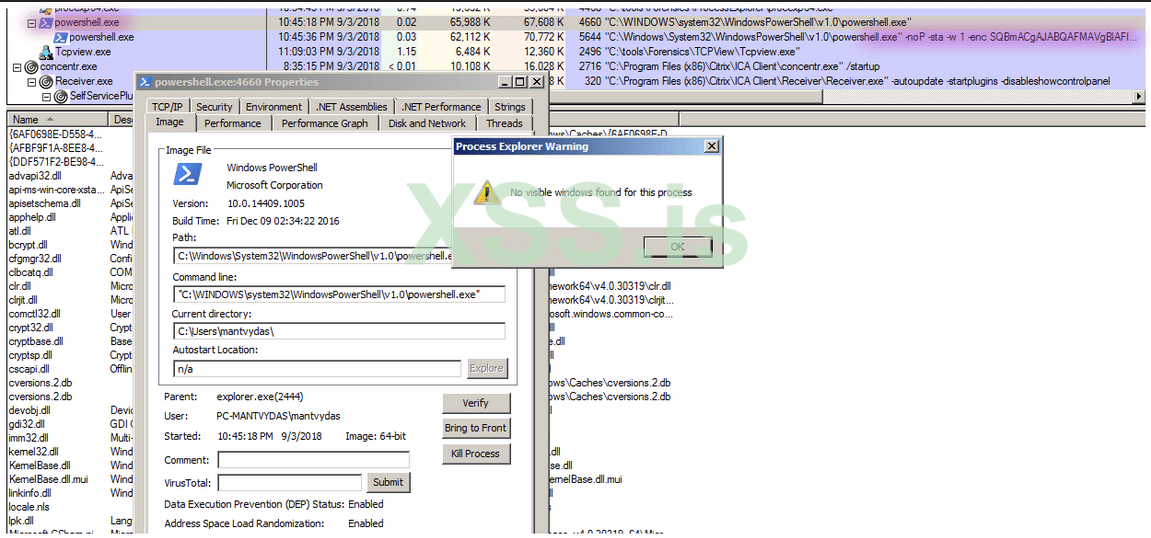Select the concentr.exe process name
Viewport: 1151px width, 538px height.
69,67
